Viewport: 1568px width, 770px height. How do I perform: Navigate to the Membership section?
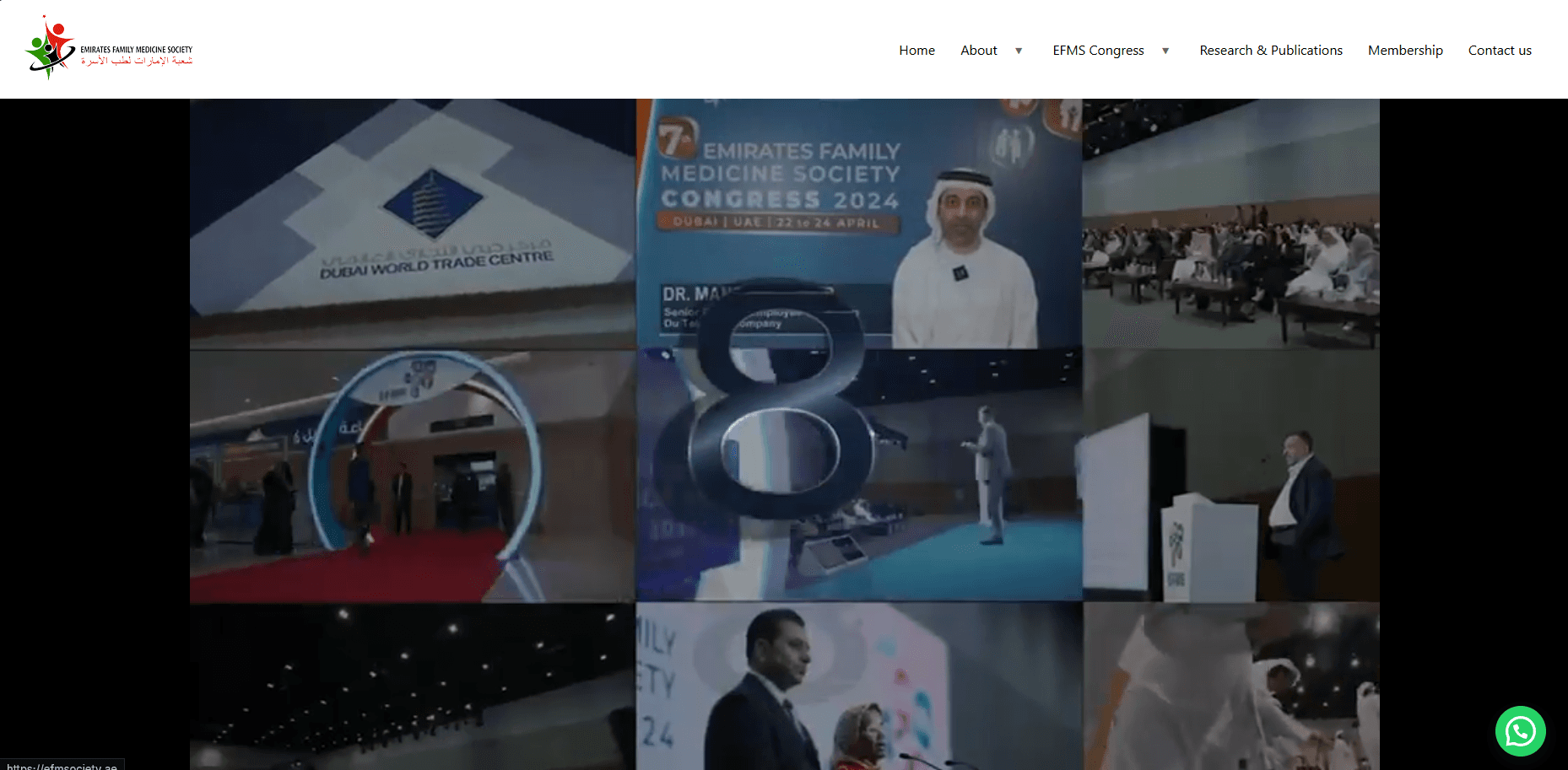[x=1405, y=51]
